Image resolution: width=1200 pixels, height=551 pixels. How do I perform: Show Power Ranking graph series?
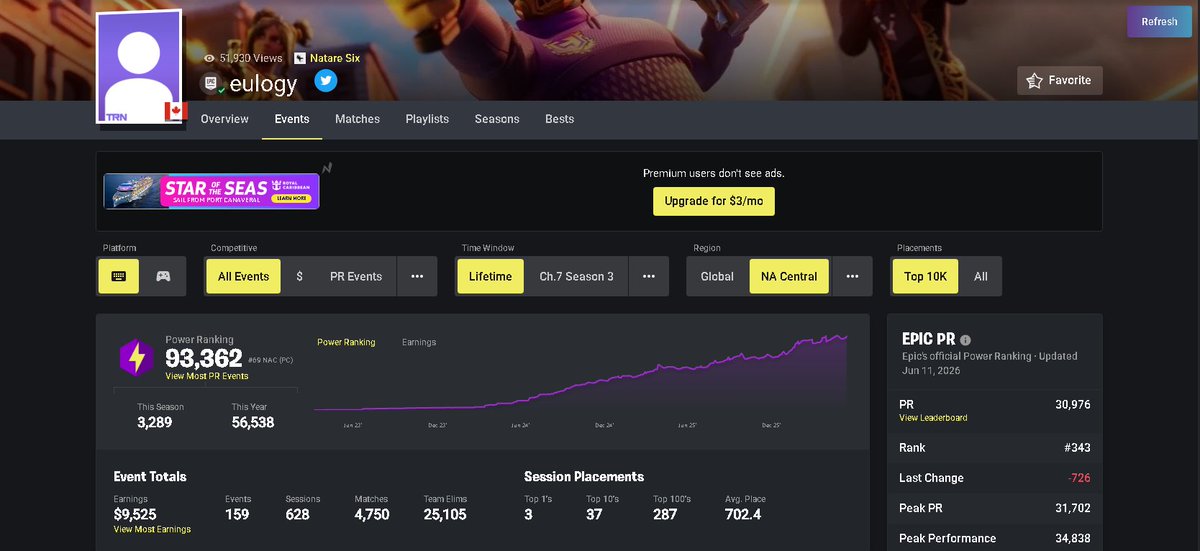(x=346, y=342)
